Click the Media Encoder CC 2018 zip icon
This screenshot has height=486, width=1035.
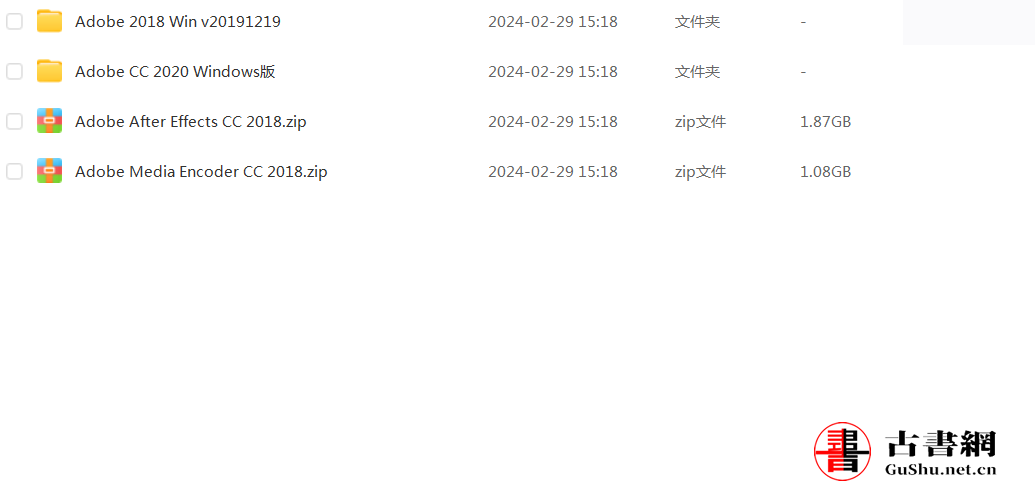pyautogui.click(x=50, y=171)
